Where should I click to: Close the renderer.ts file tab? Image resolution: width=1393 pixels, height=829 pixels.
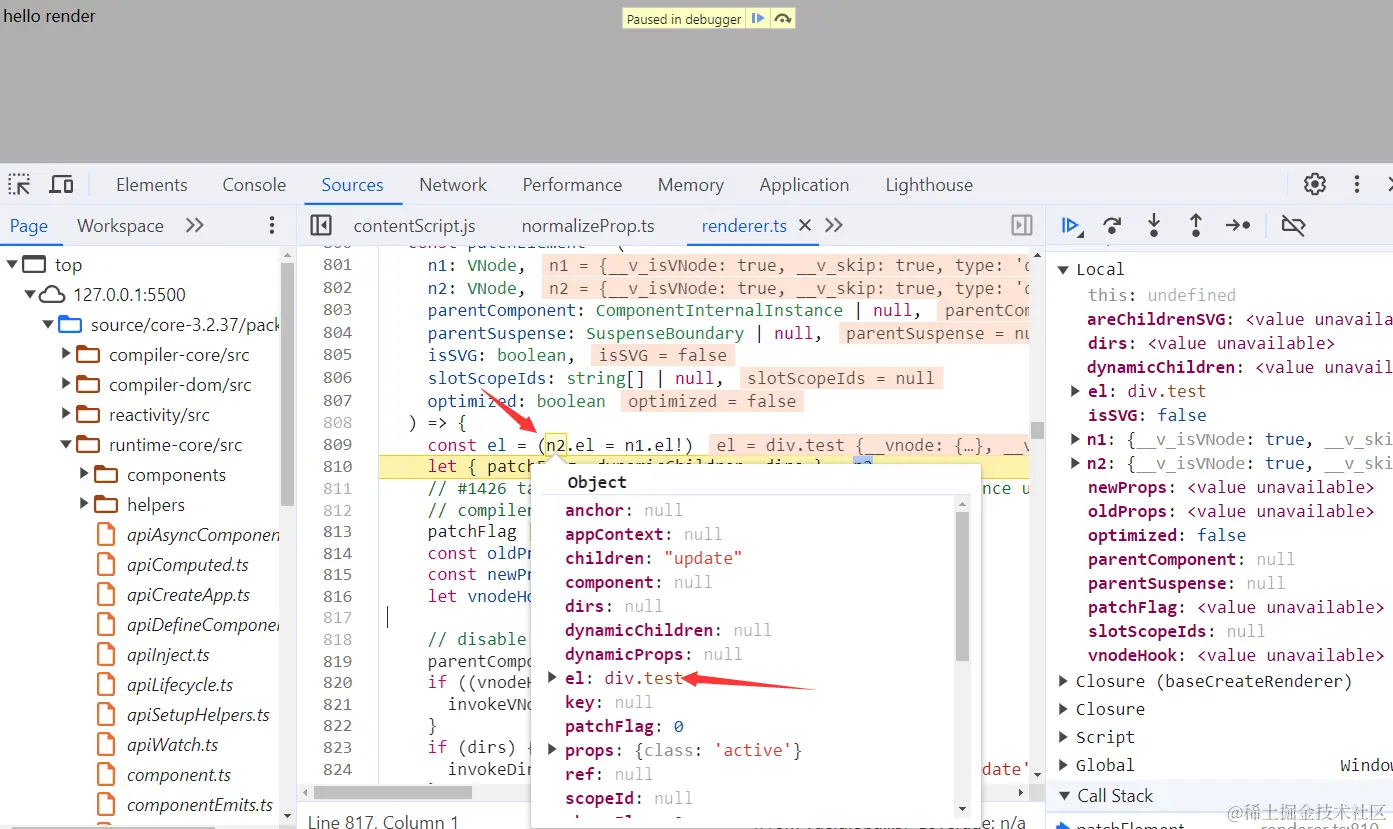click(x=805, y=225)
